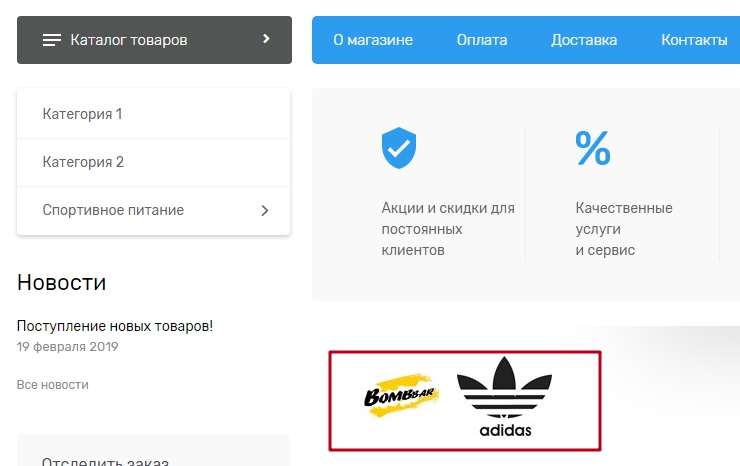This screenshot has width=740, height=466.
Task: Open the О магазине page
Action: pyautogui.click(x=373, y=40)
